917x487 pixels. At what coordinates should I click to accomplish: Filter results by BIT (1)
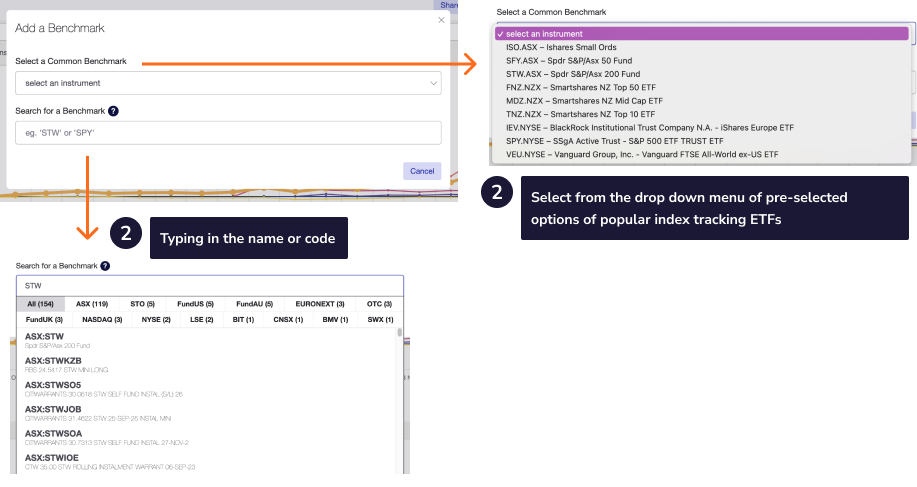(x=243, y=320)
